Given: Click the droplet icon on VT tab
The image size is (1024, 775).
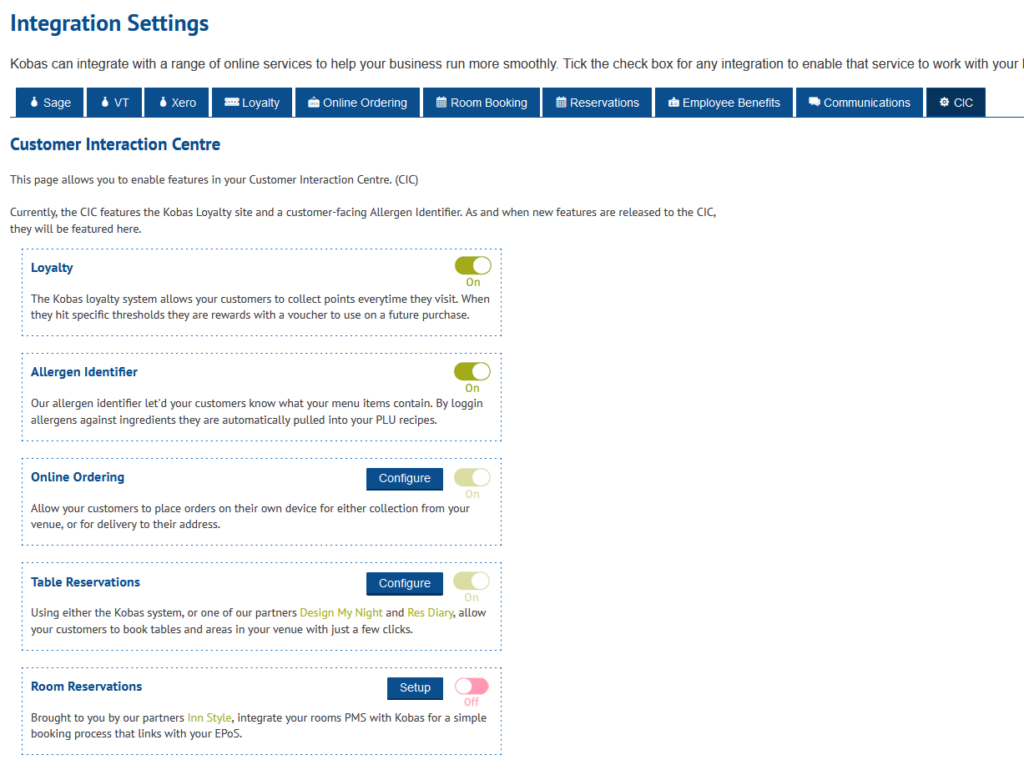Looking at the screenshot, I should click(105, 103).
